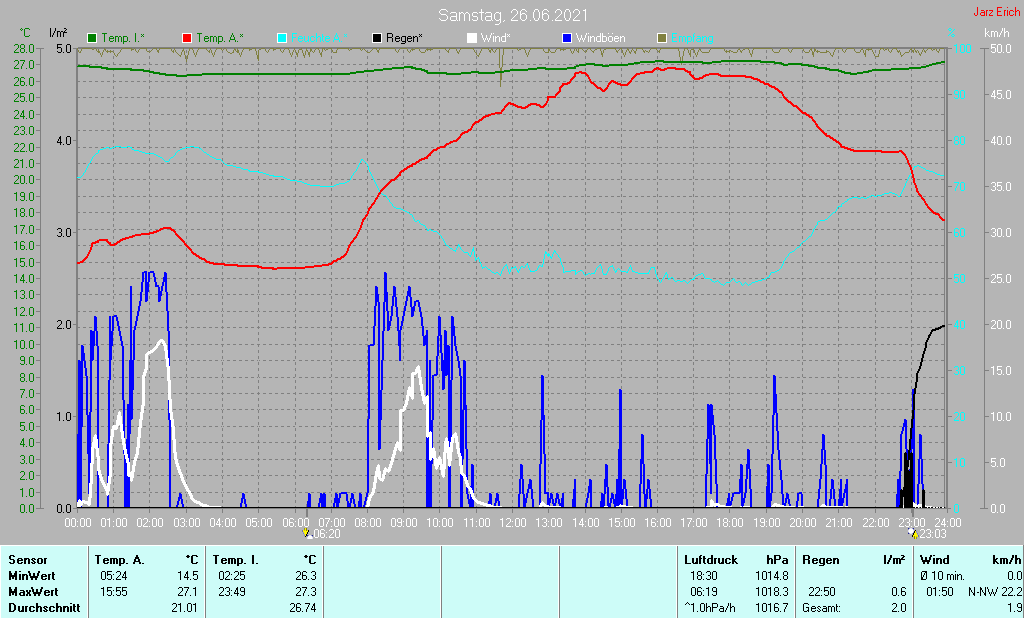Click the 'Jarz Erich' author text

(997, 12)
